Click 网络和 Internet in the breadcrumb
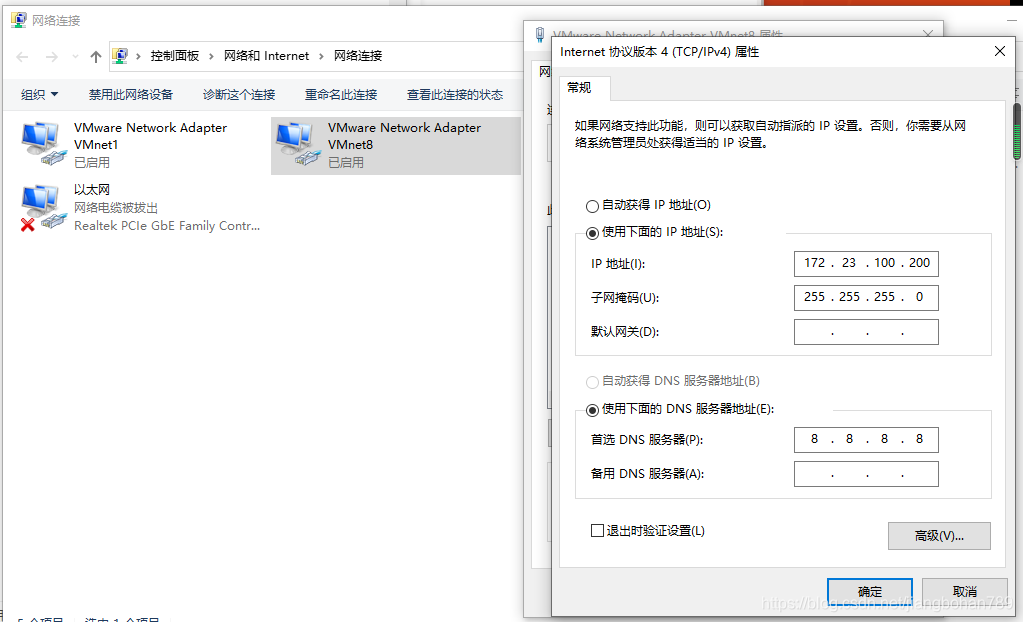This screenshot has height=622, width=1023. (266, 56)
